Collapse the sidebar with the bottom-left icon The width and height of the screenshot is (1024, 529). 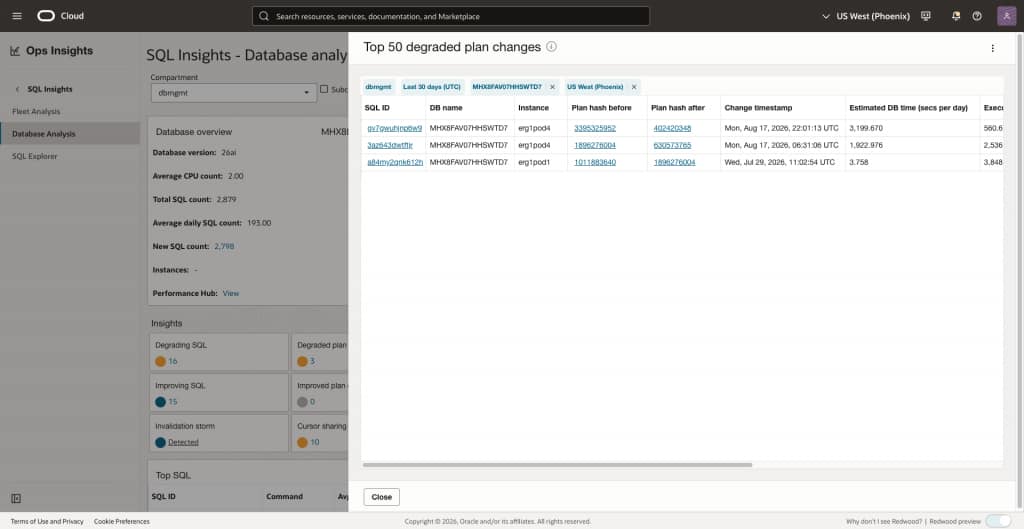click(16, 498)
